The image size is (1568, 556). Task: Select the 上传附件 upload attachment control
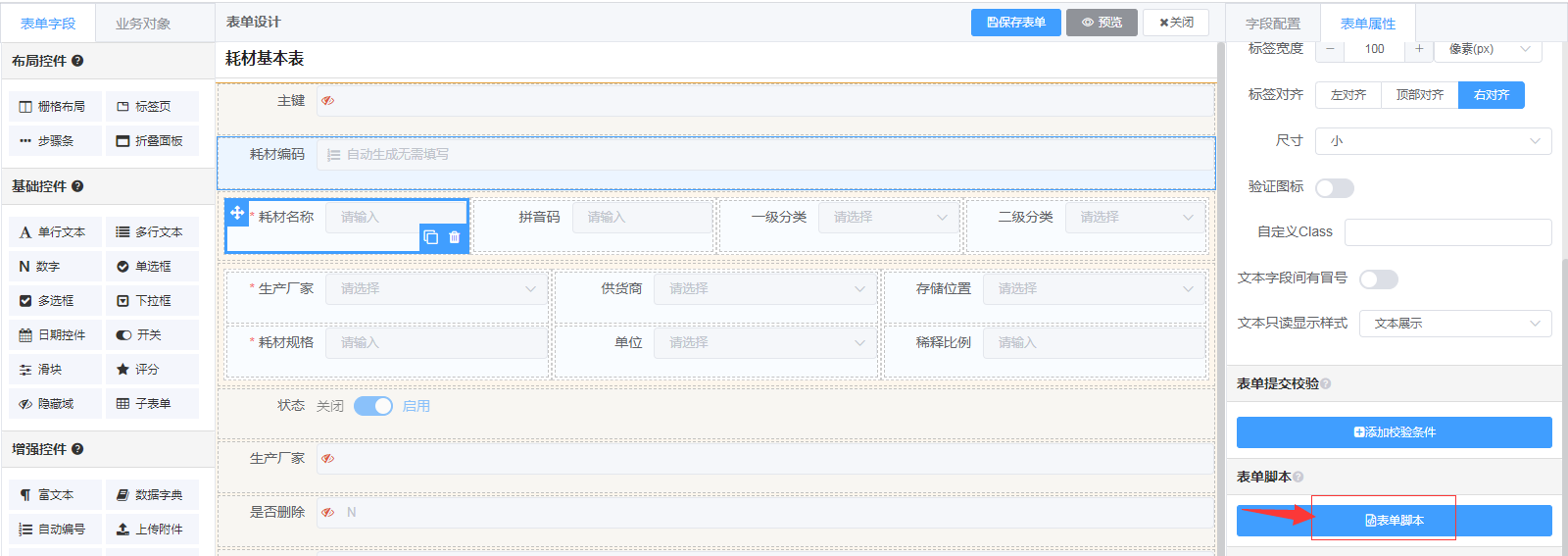click(x=151, y=530)
